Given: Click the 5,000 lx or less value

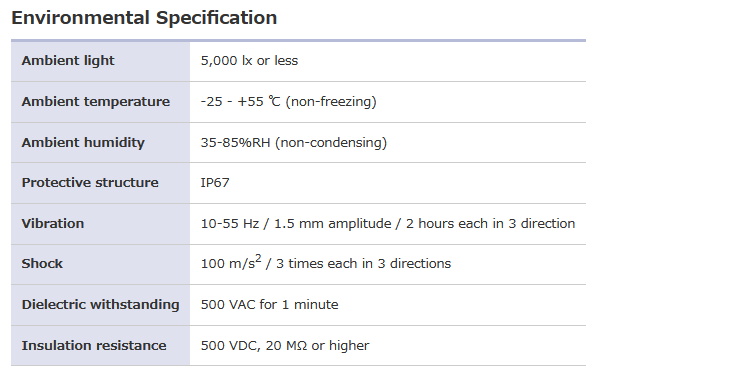Looking at the screenshot, I should (249, 61).
